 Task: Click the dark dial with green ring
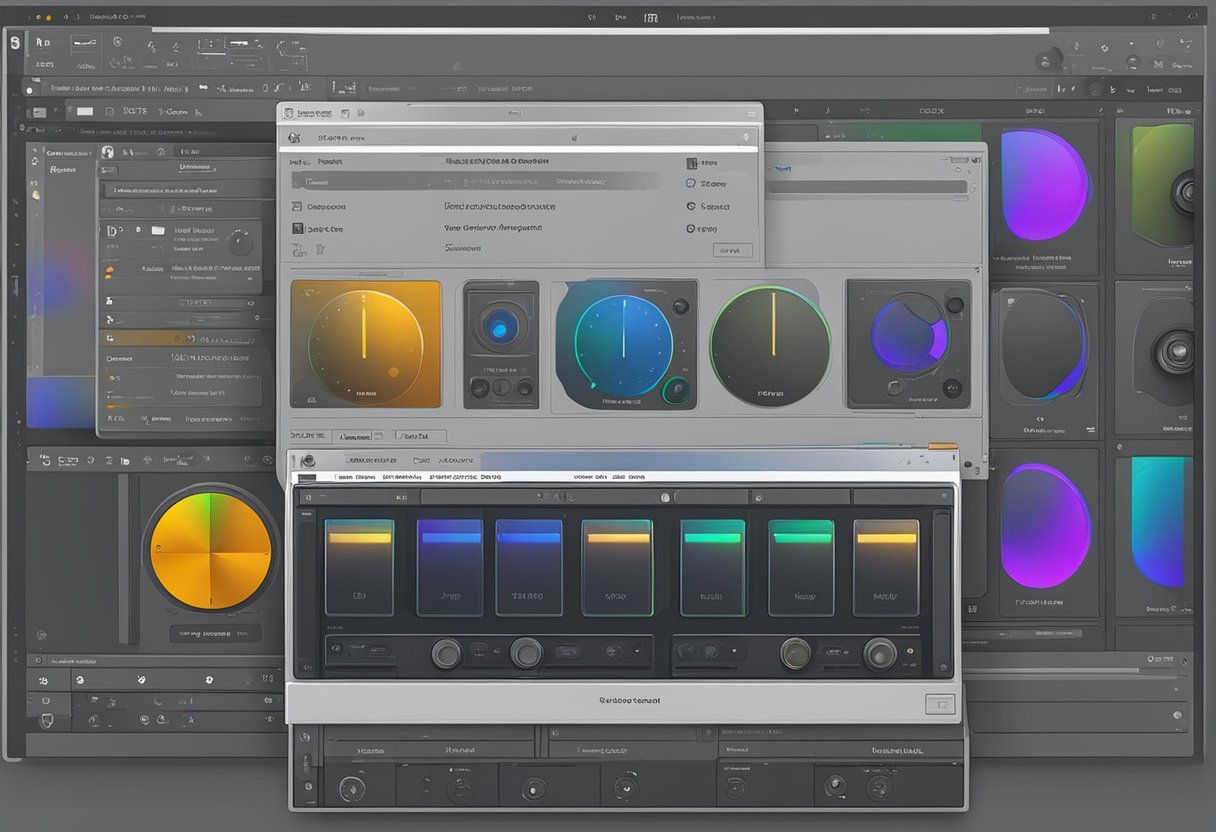770,346
